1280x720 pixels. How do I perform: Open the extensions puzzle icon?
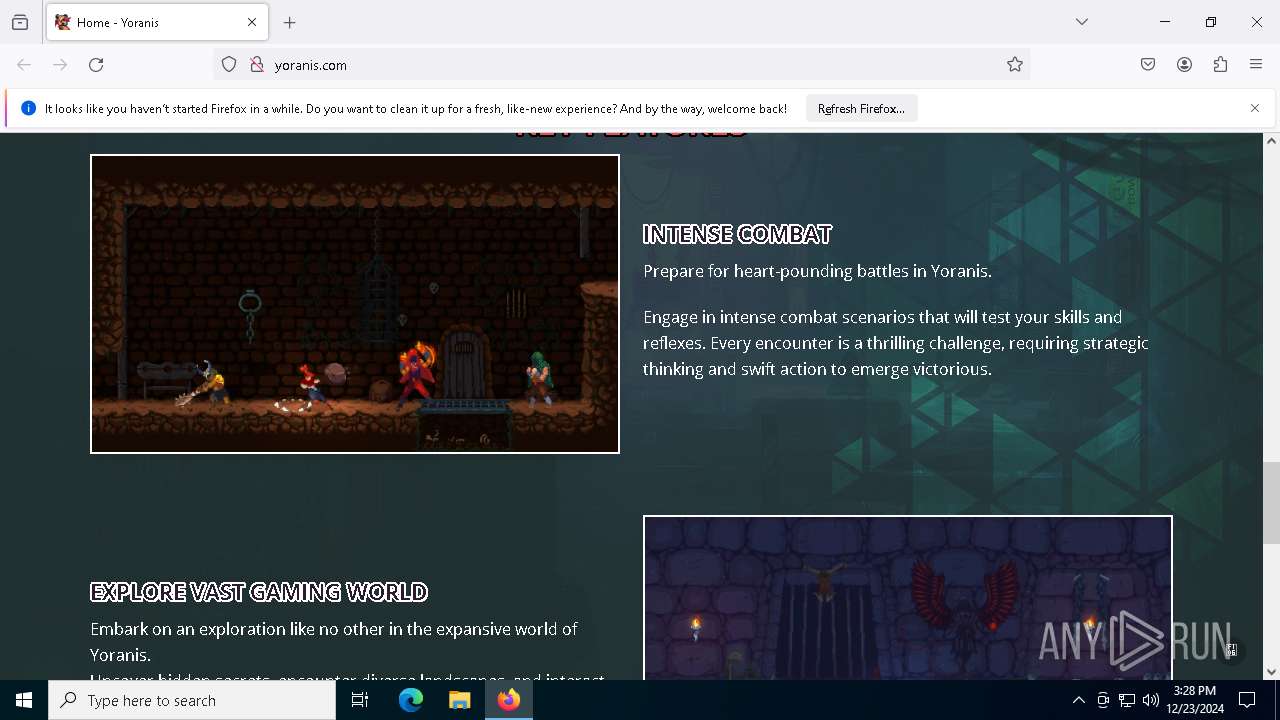coord(1220,65)
